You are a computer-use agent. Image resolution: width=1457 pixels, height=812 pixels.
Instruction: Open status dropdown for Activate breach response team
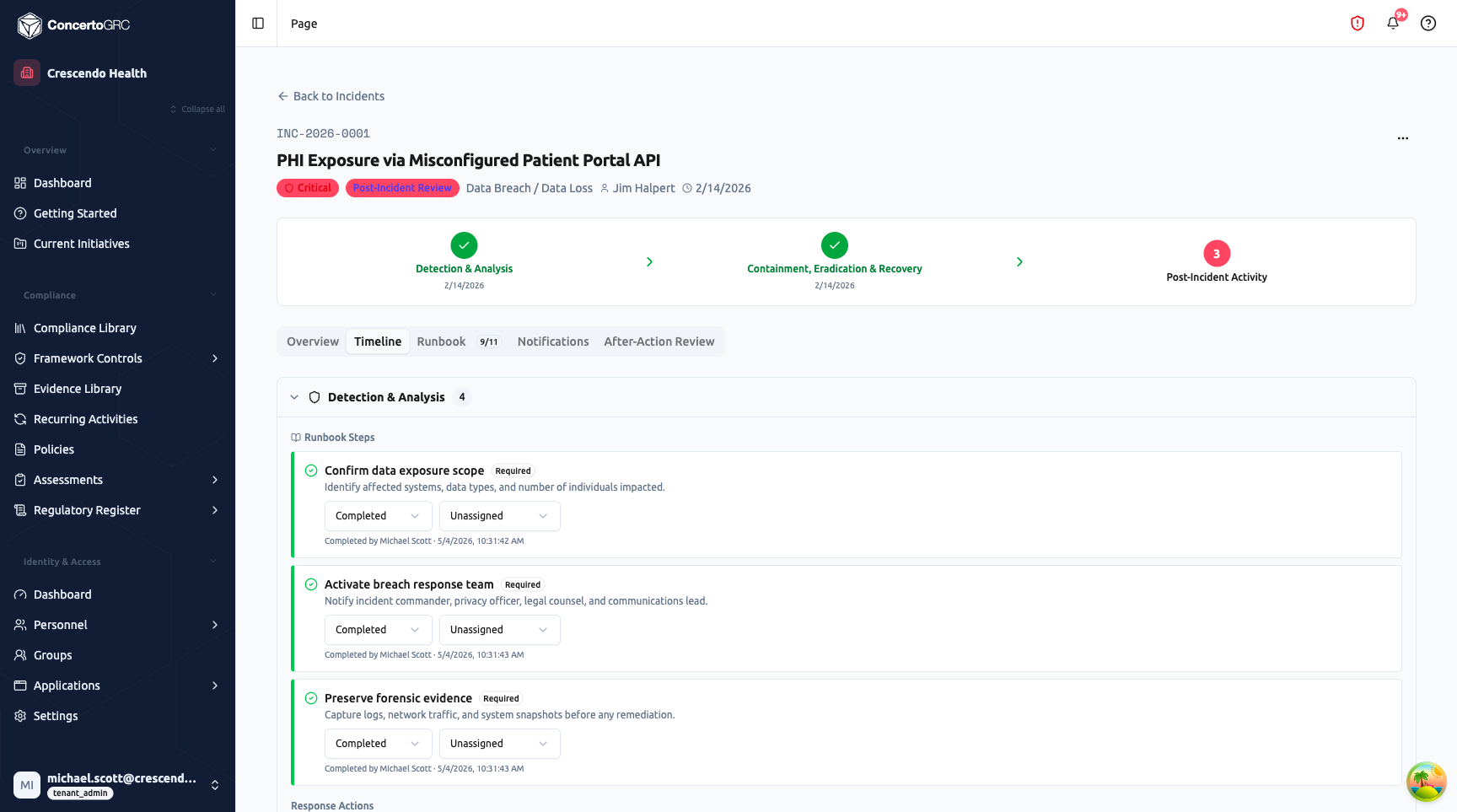click(x=379, y=630)
